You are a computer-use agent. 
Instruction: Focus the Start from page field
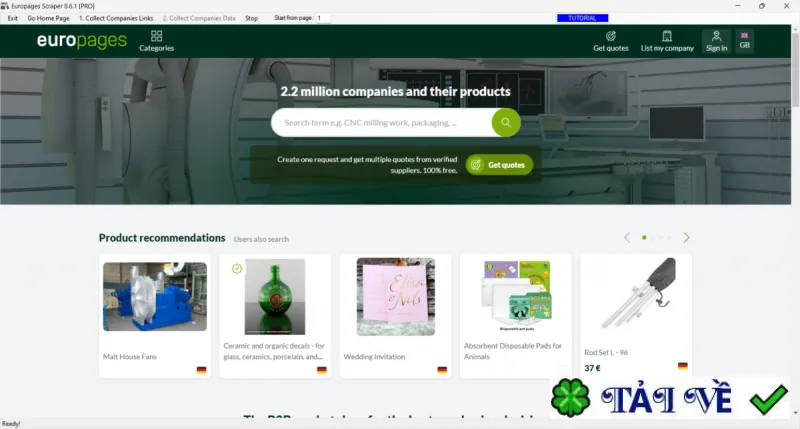pyautogui.click(x=323, y=18)
